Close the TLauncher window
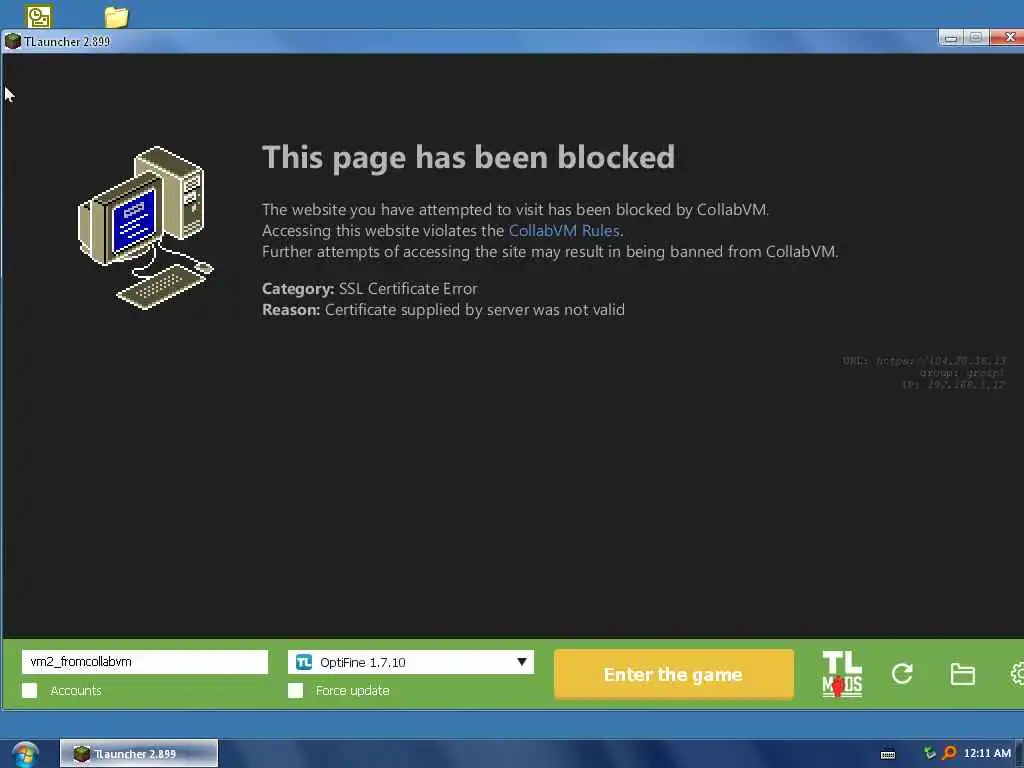Viewport: 1024px width, 768px height. (x=1007, y=38)
